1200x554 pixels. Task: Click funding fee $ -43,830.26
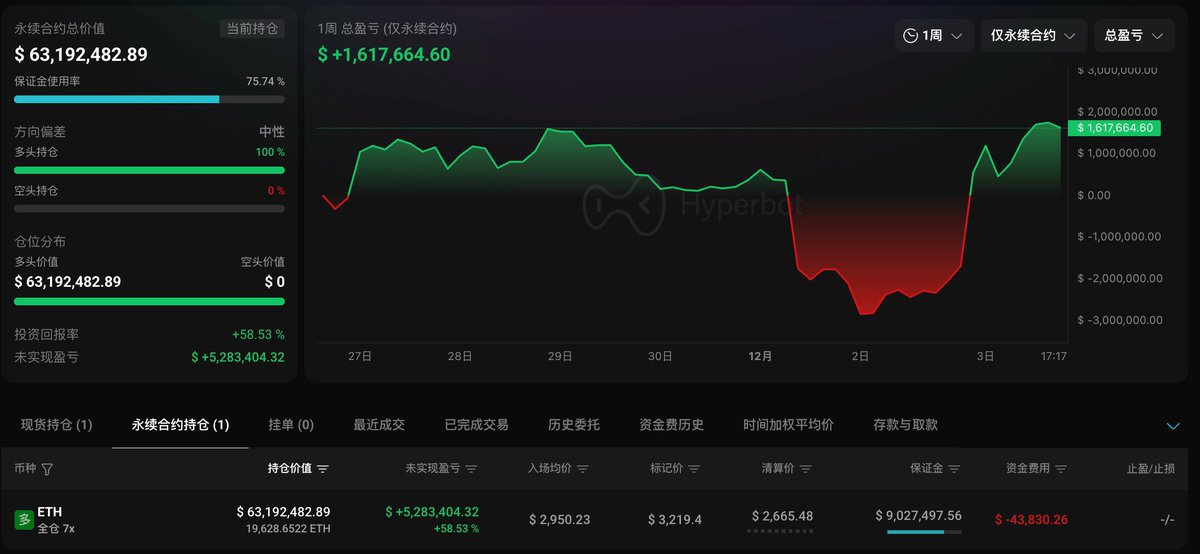[x=1032, y=519]
